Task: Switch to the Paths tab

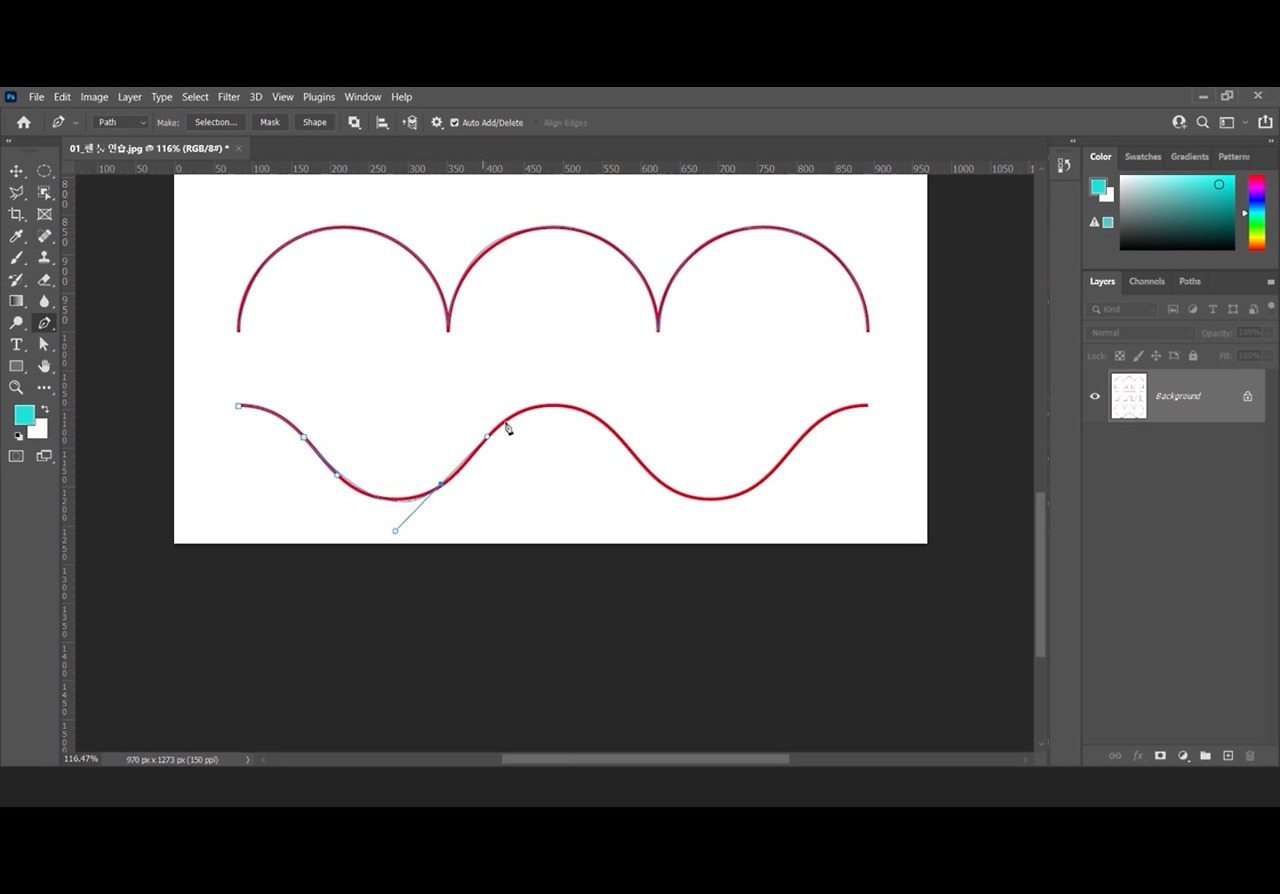Action: pyautogui.click(x=1190, y=282)
